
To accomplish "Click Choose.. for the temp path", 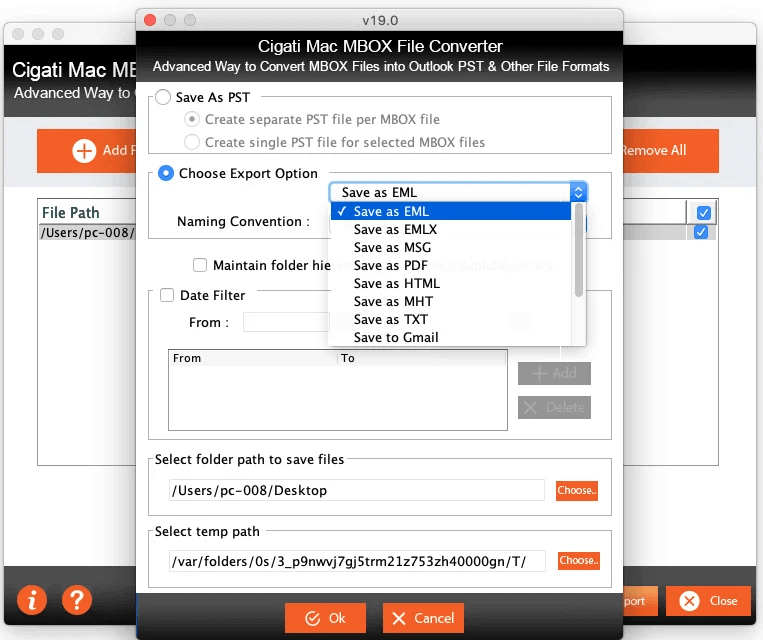I will click(579, 561).
